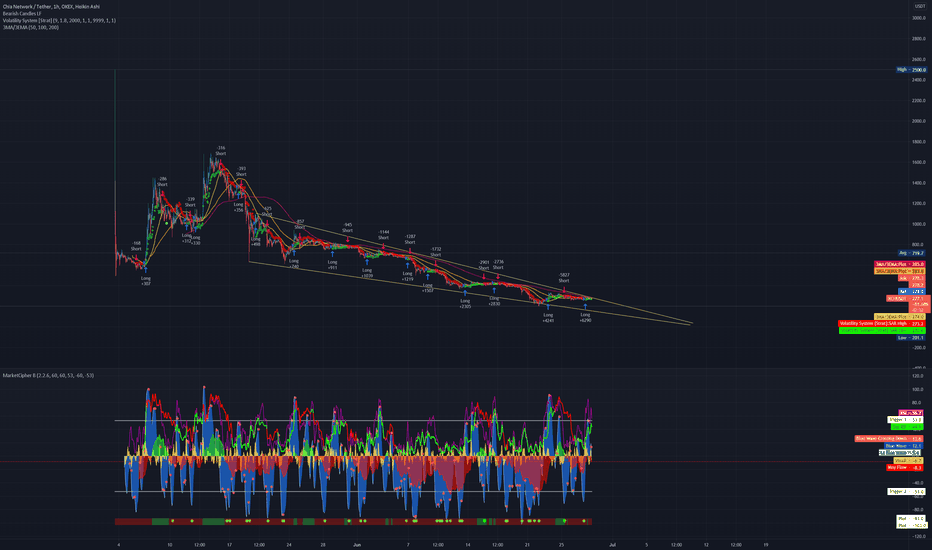Click the red Volatility System SAR High label
Screen dimensions: 932x550
[881, 323]
